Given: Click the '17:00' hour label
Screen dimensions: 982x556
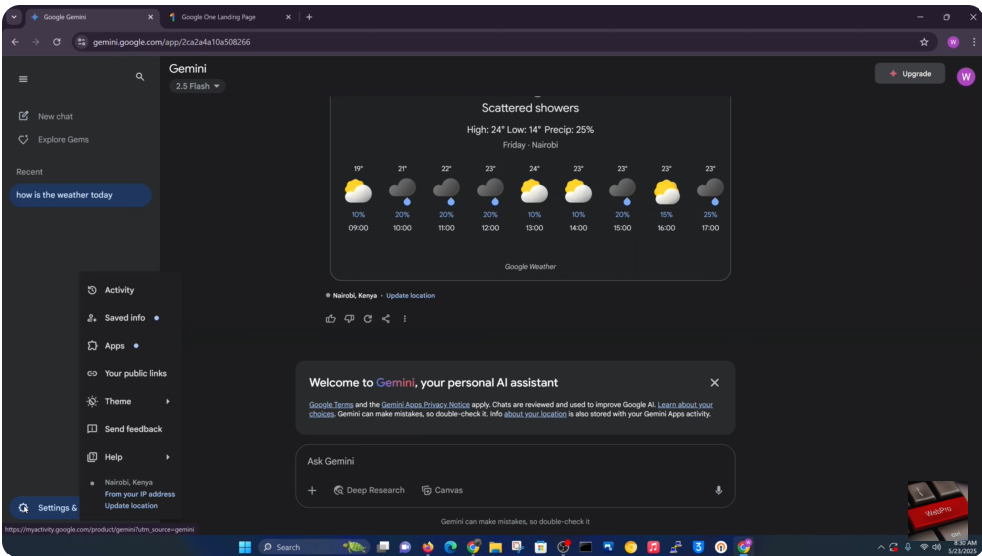Looking at the screenshot, I should coord(710,228).
